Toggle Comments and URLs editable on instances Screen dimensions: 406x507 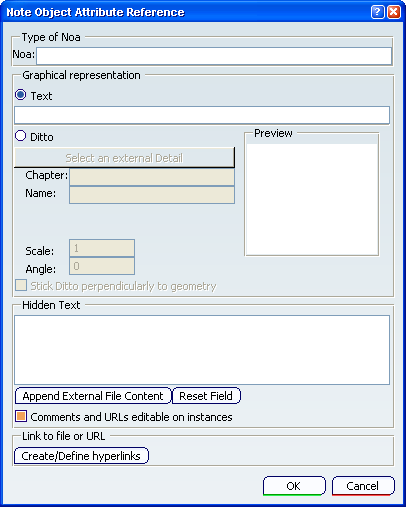pyautogui.click(x=21, y=416)
